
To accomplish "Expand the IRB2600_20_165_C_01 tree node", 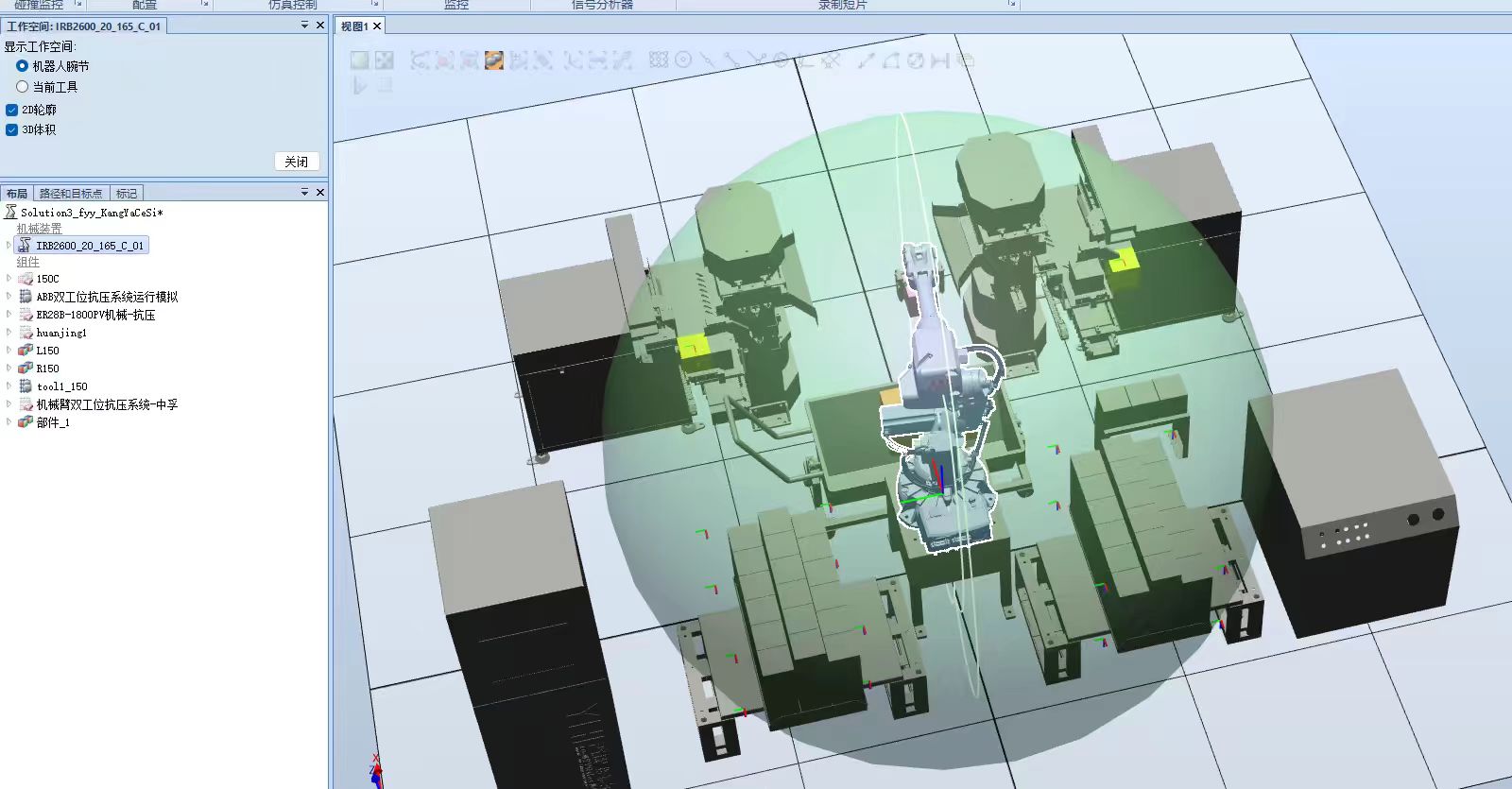I will pyautogui.click(x=9, y=245).
